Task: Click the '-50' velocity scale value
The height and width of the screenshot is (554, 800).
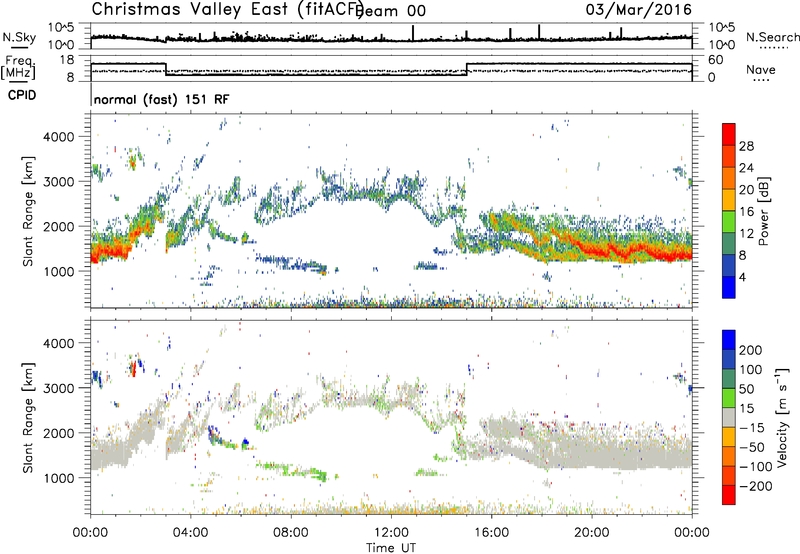Action: 752,447
